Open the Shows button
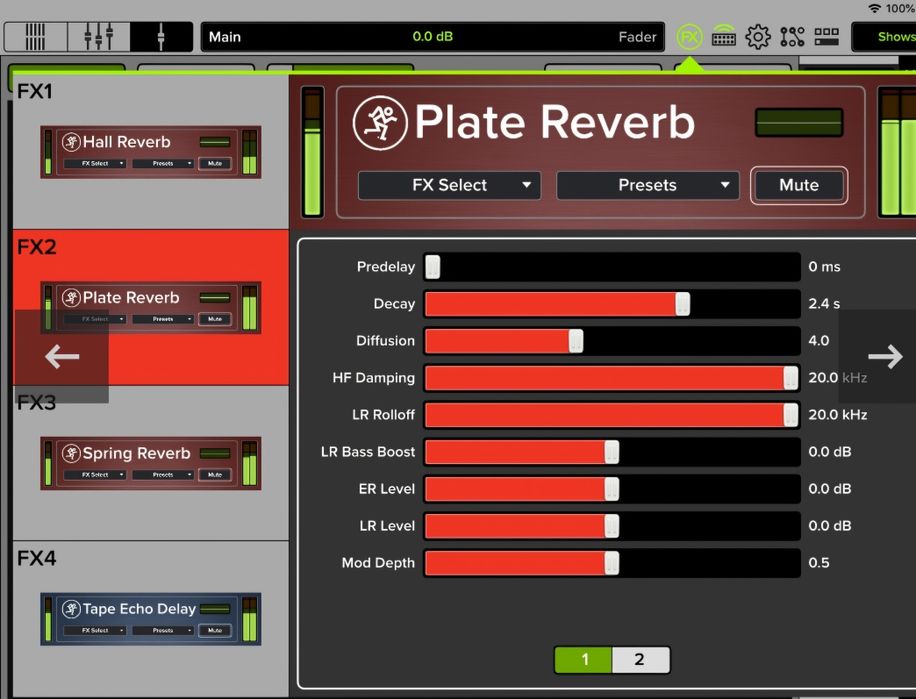 coord(884,37)
